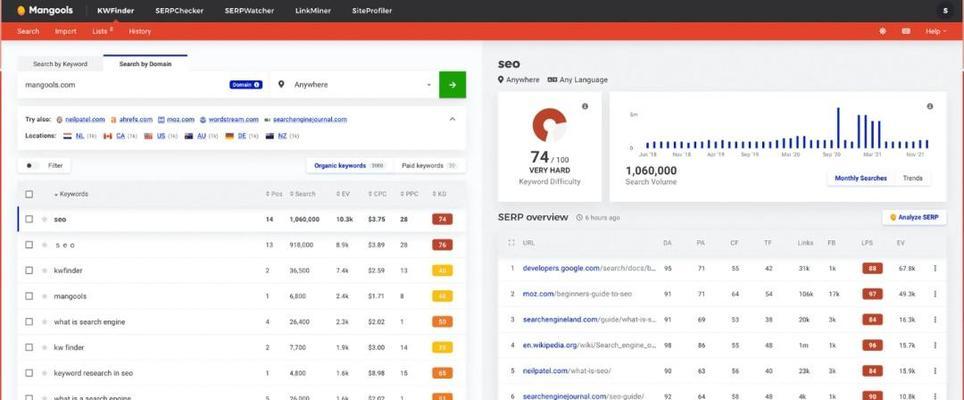Viewport: 964px width, 400px height.
Task: Star the mangools keyword
Action: tap(44, 296)
